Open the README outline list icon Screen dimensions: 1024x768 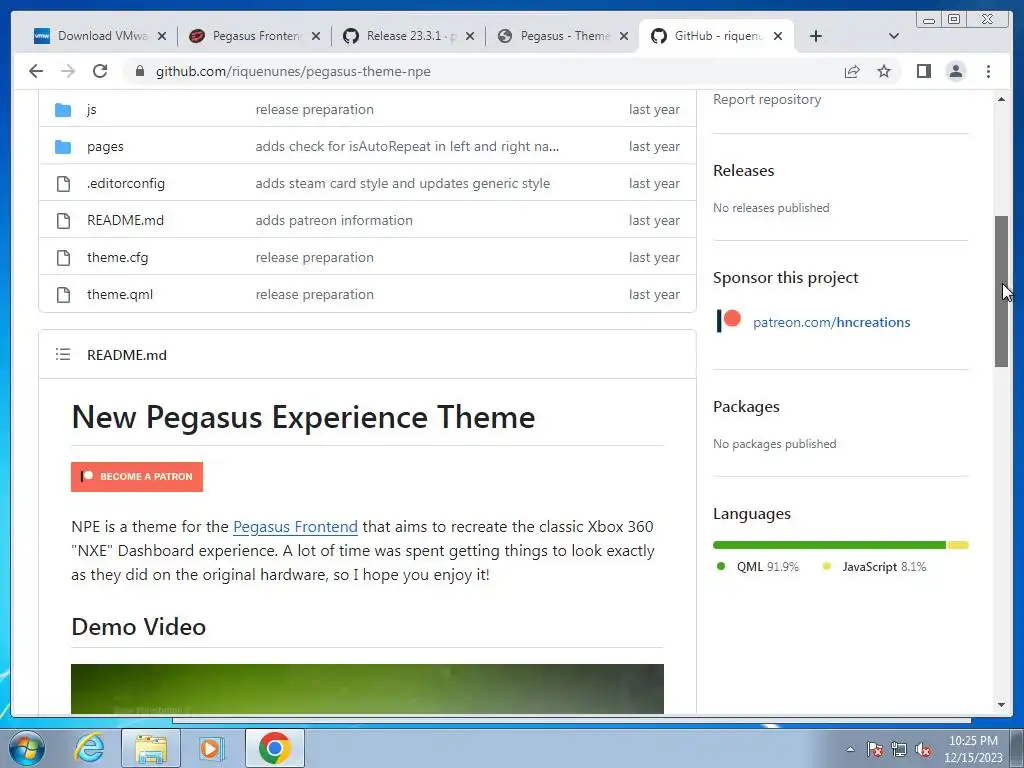click(63, 355)
